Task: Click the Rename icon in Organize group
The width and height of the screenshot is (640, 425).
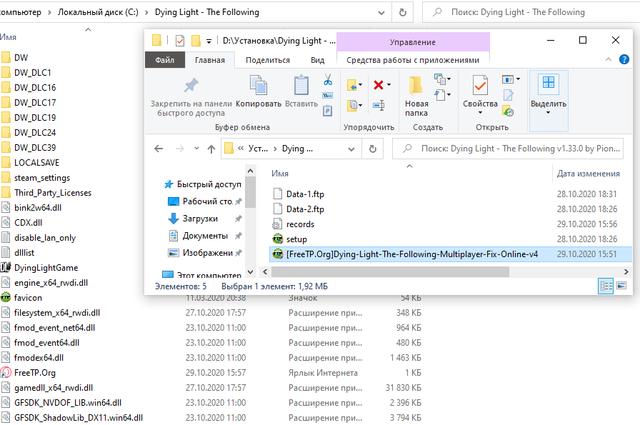Action: coord(378,105)
